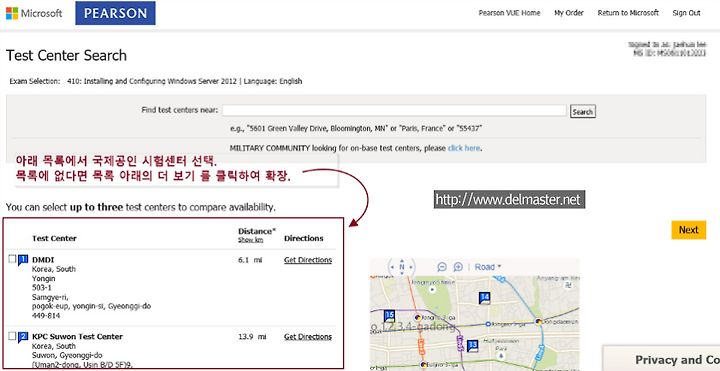Screen dimensions: 720x371
Task: Click blue marker 1 beside DMDI
Action: coord(23,260)
